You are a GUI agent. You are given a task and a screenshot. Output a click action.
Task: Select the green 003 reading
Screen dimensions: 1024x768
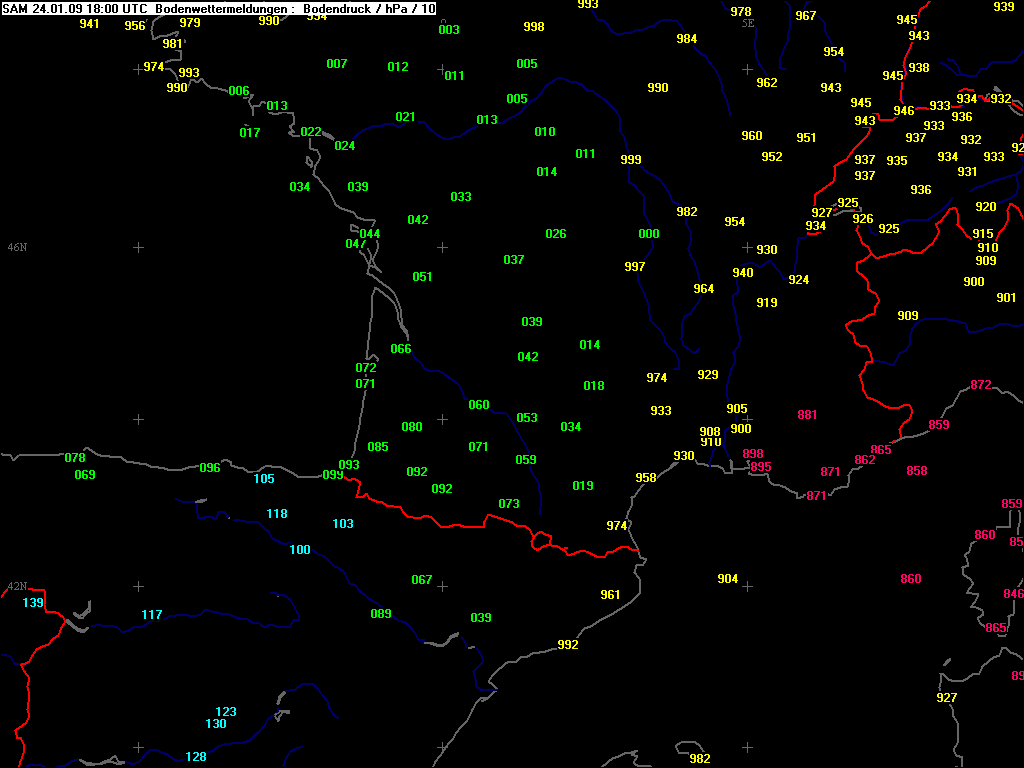[449, 30]
